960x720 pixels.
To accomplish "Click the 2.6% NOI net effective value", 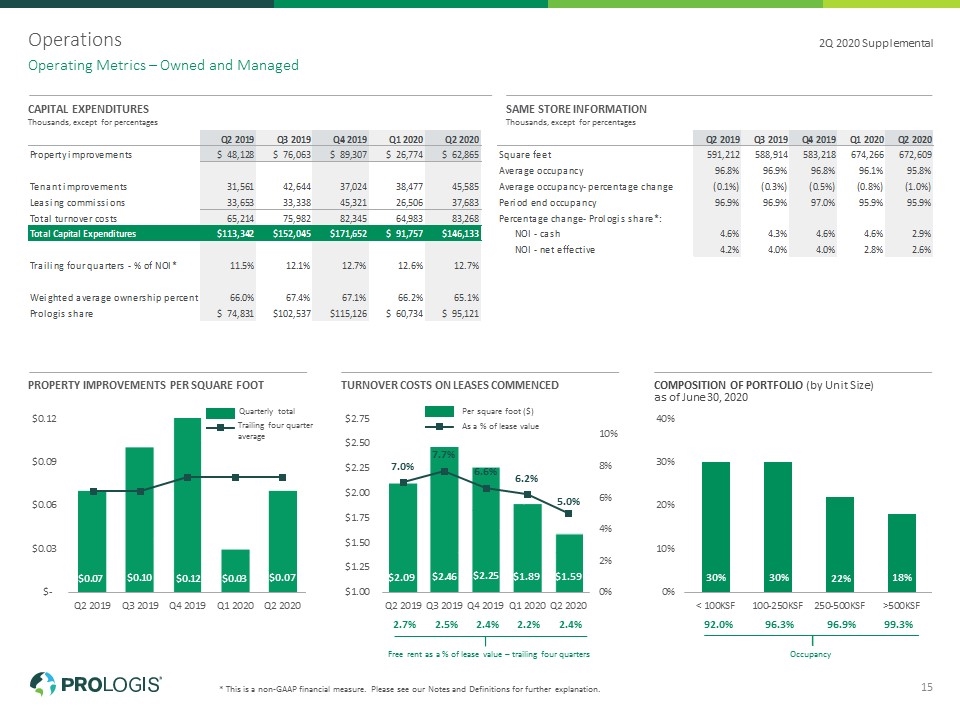I will tap(921, 250).
